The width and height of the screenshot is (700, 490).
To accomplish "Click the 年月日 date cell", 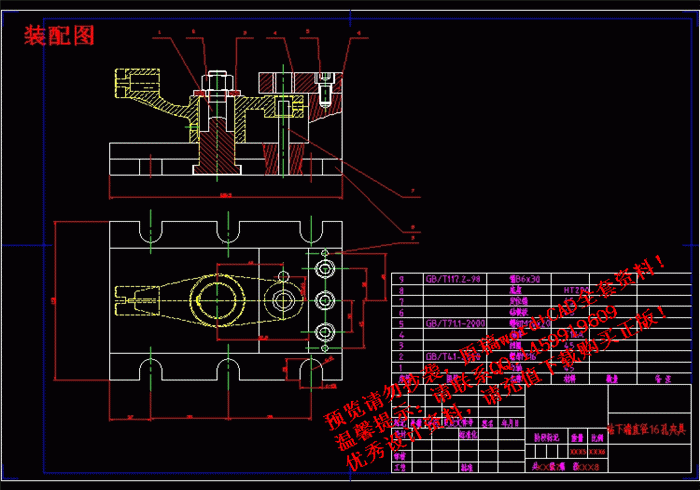I will click(x=509, y=423).
